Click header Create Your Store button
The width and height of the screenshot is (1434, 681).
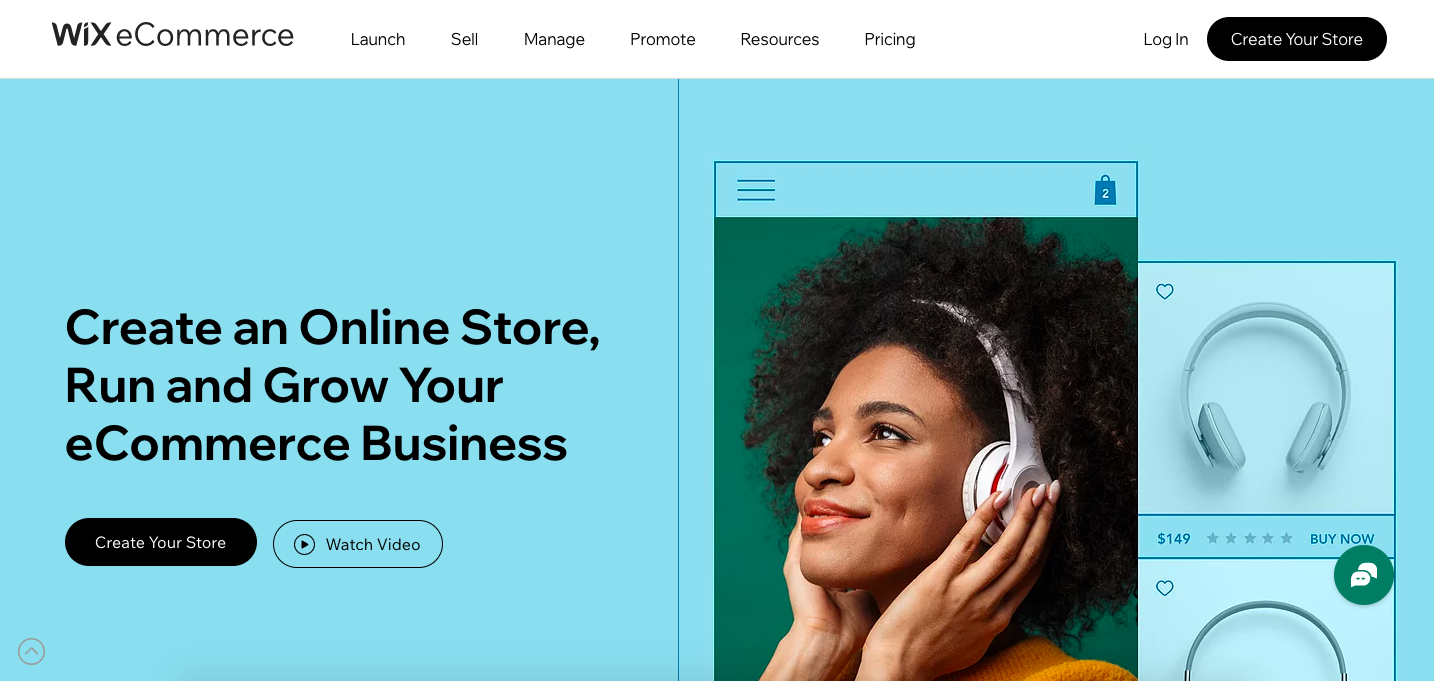point(1297,39)
